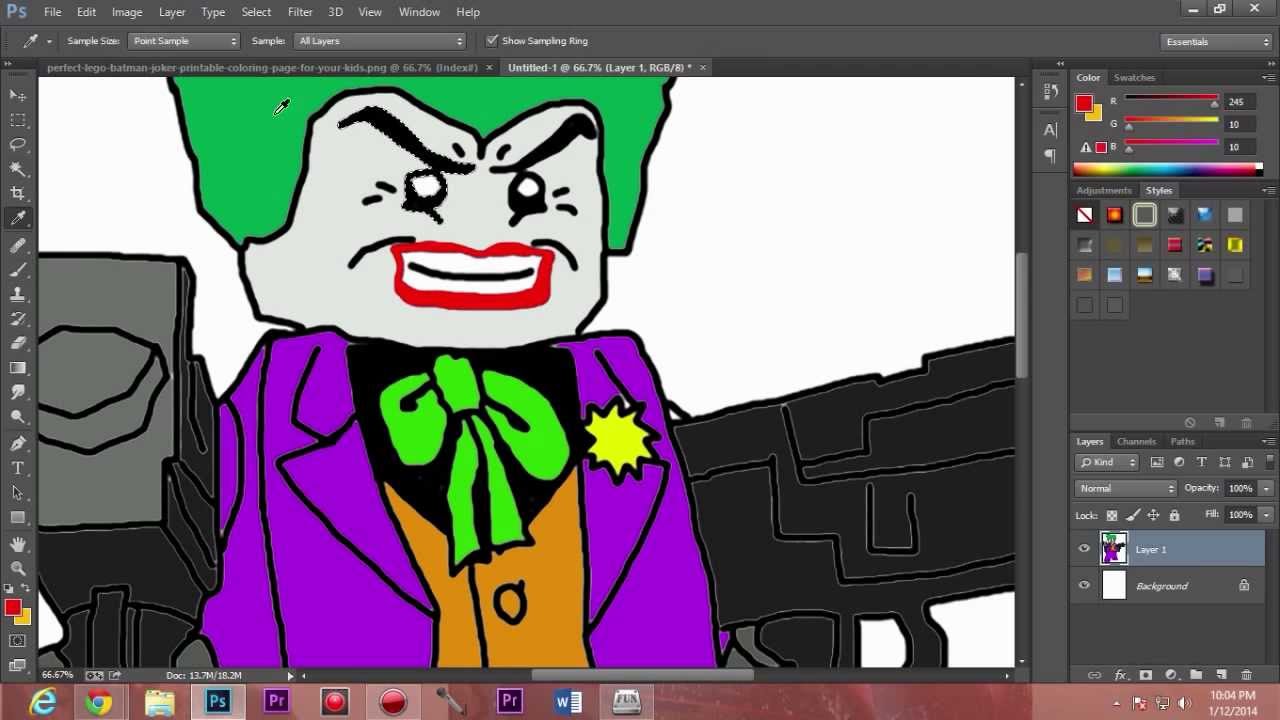Select the Crop tool
The width and height of the screenshot is (1280, 720).
18,193
